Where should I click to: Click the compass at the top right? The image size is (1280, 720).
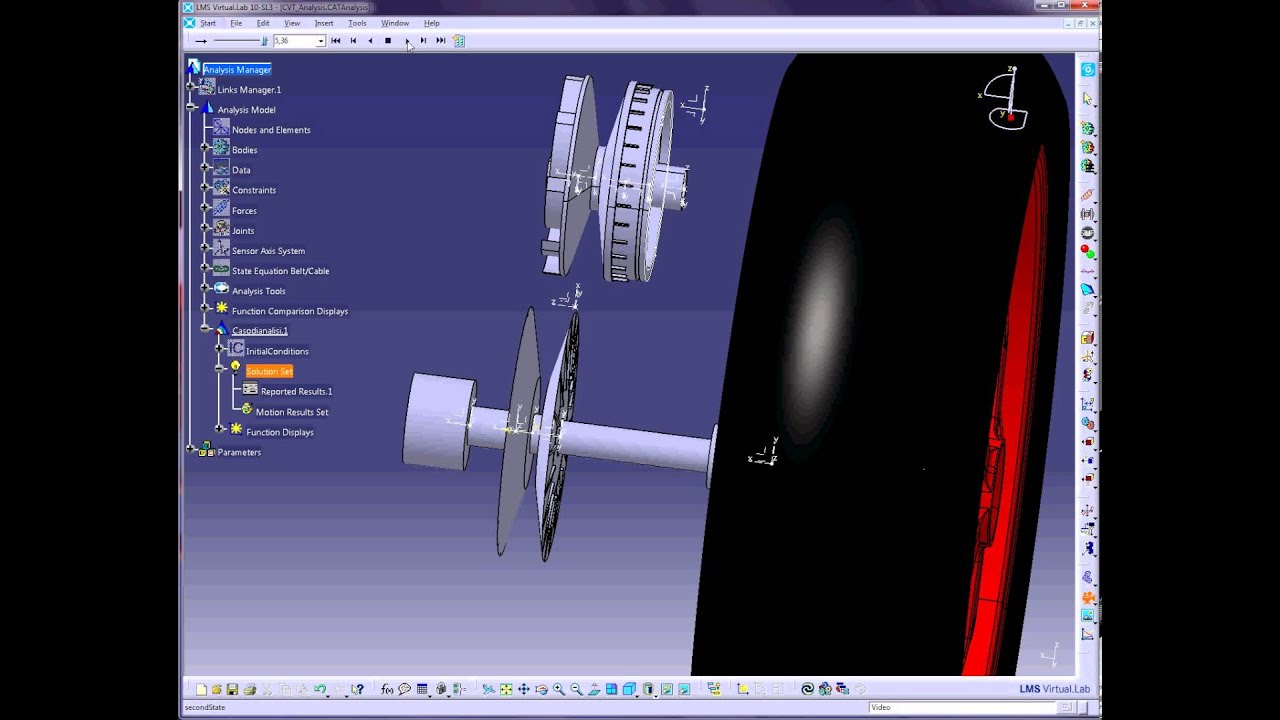[1007, 98]
